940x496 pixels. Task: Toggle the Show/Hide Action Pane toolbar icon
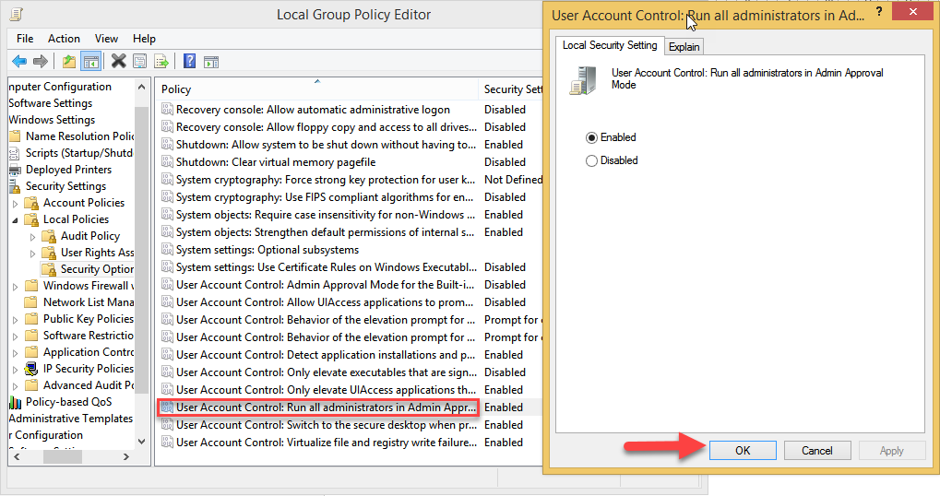[x=211, y=62]
